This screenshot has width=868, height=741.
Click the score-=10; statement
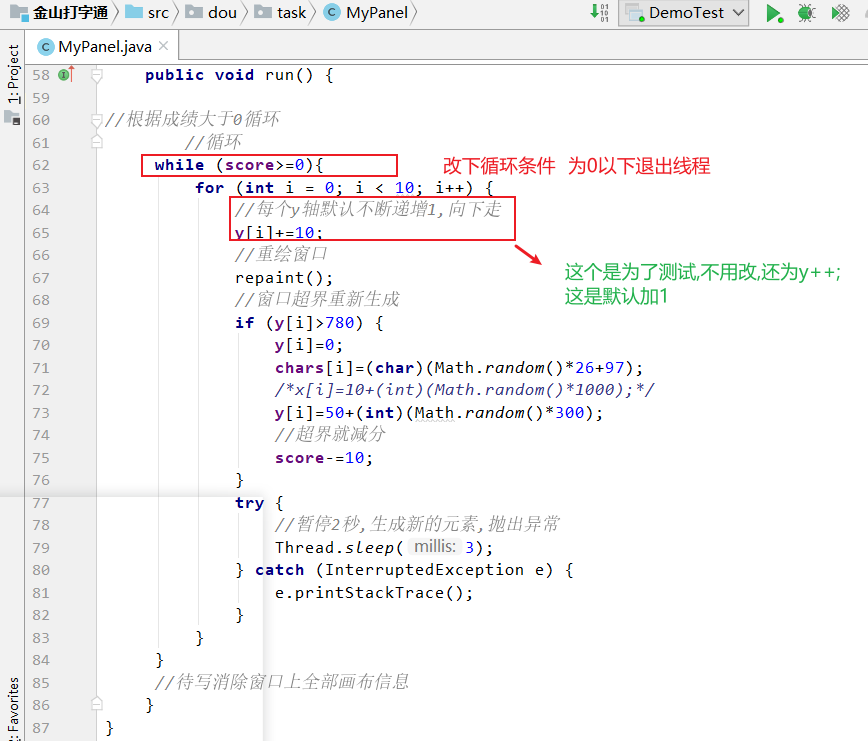[x=324, y=458]
